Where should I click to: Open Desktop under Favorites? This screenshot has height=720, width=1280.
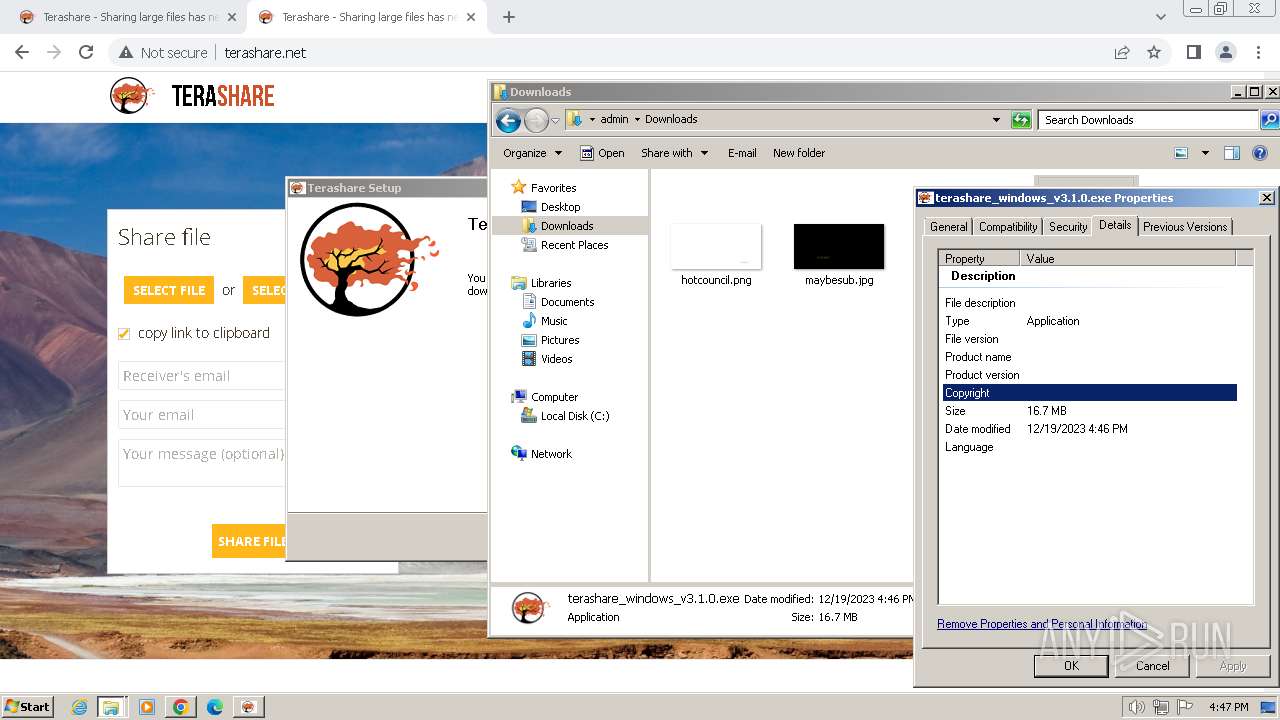click(560, 207)
